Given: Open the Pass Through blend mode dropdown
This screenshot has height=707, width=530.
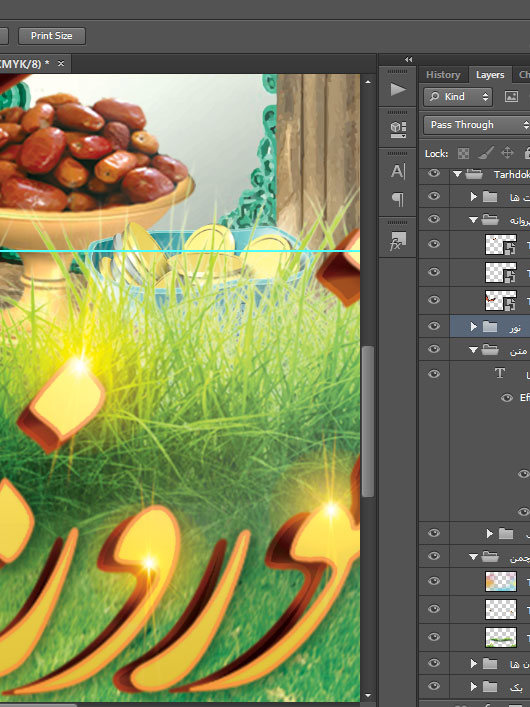Looking at the screenshot, I should [x=477, y=125].
